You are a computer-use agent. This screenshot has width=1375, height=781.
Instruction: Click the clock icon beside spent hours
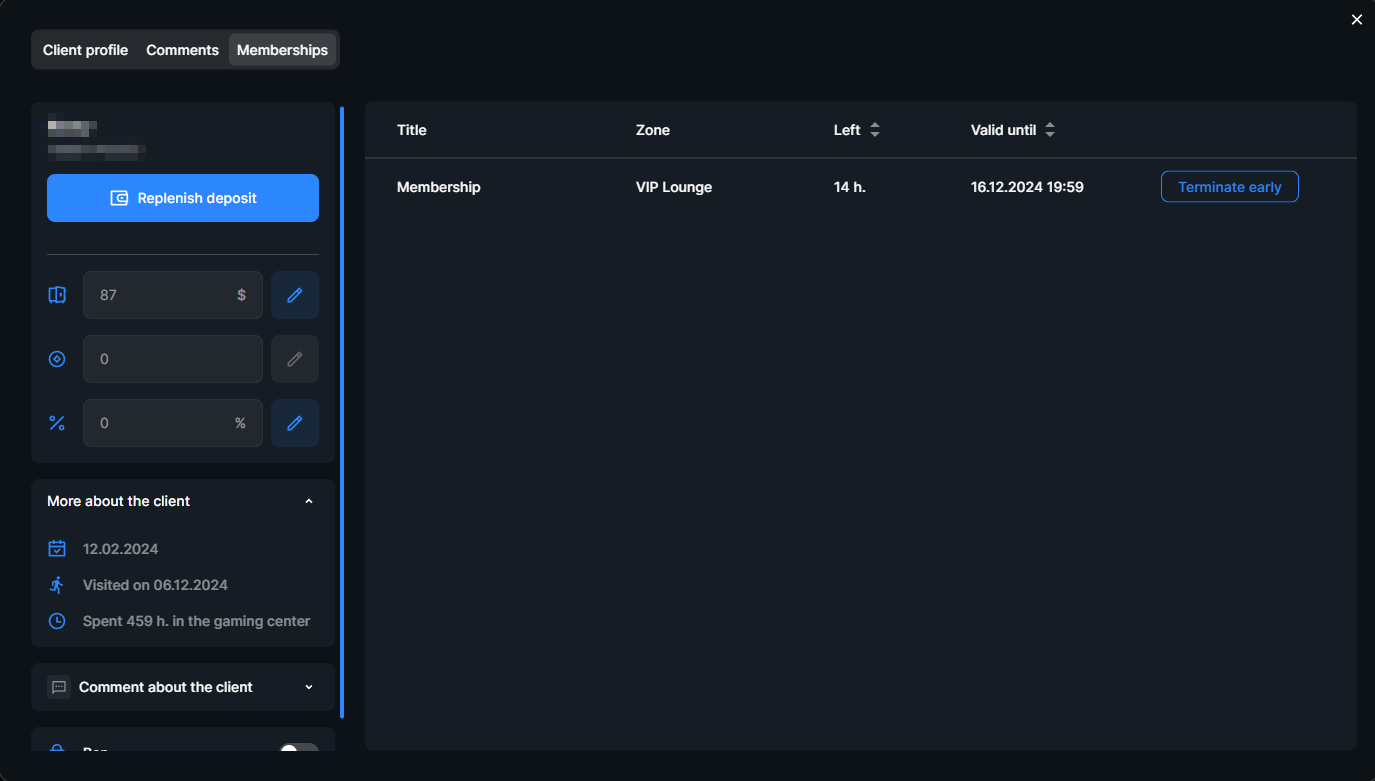[x=57, y=621]
